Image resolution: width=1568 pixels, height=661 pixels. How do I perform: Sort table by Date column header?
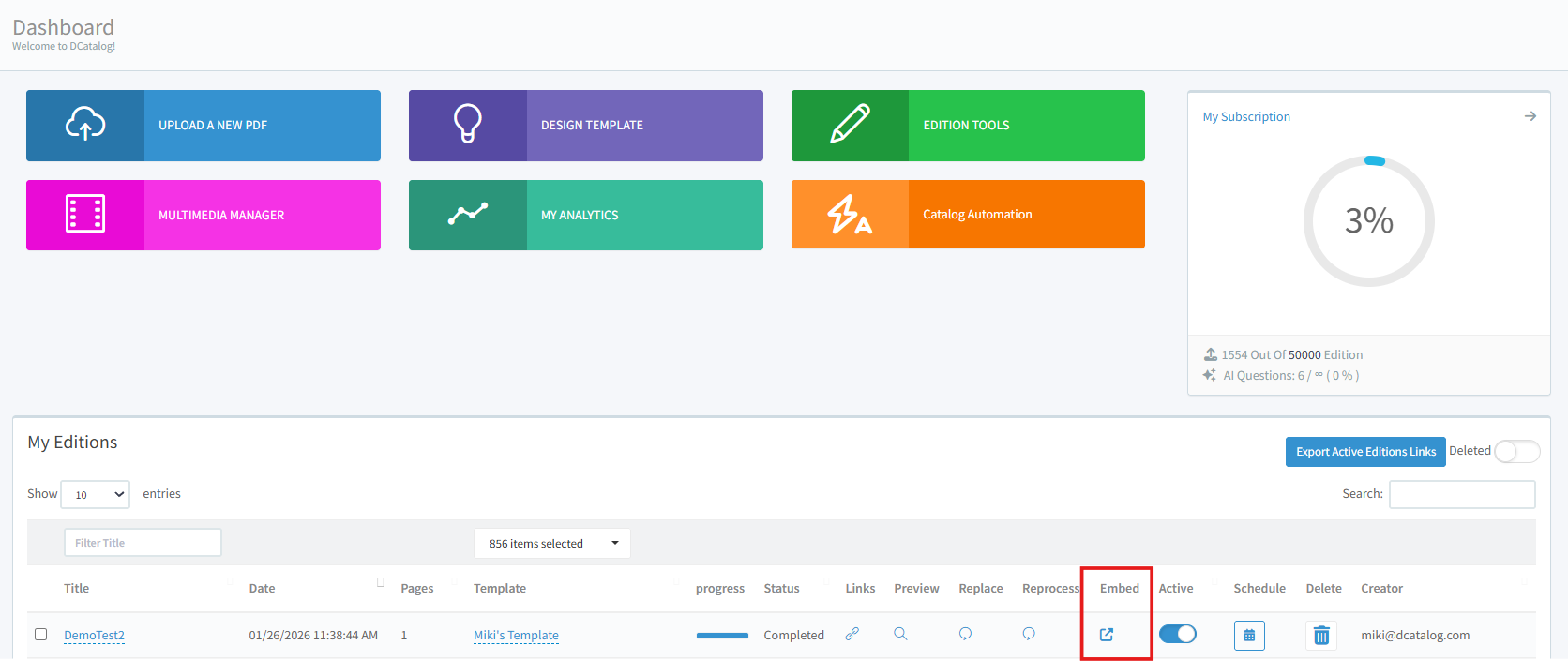coord(263,589)
